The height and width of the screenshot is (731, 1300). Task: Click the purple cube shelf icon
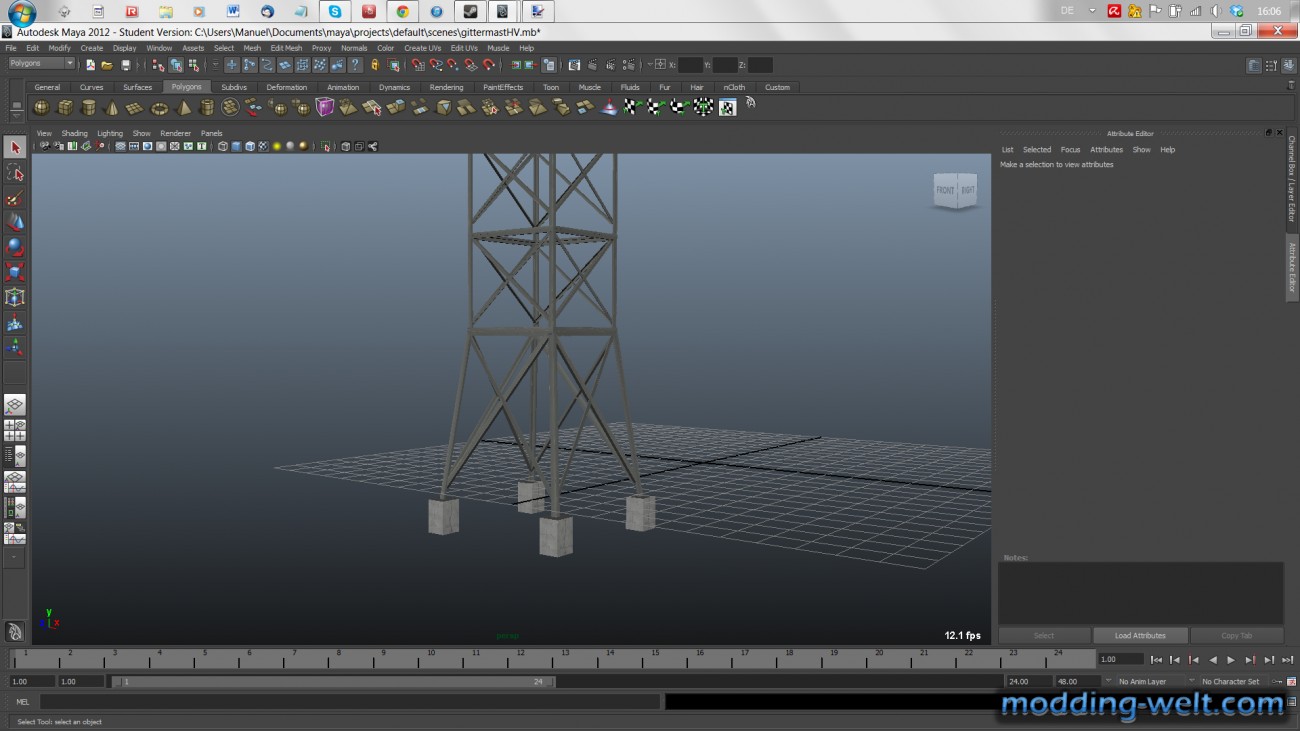click(325, 107)
